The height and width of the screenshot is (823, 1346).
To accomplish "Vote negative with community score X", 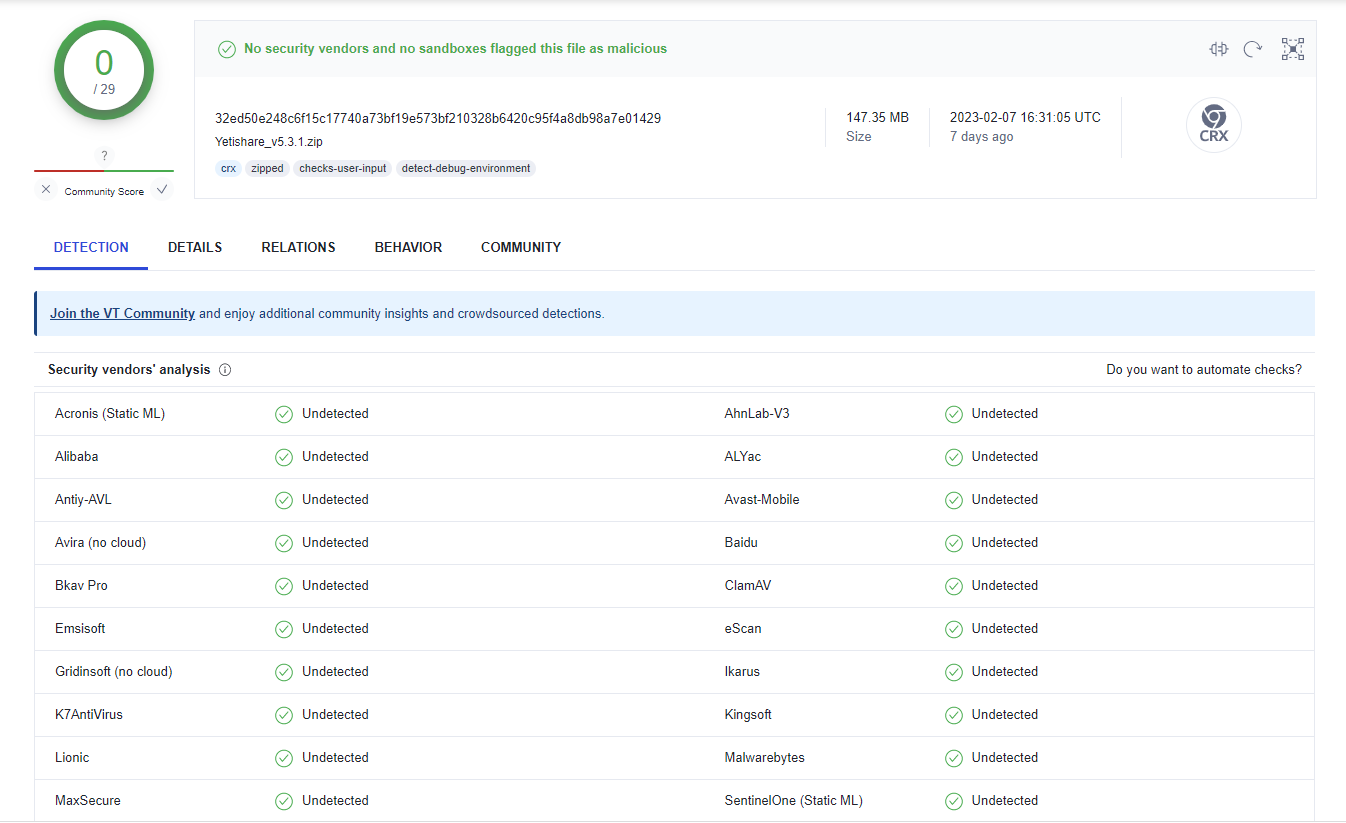I will (46, 189).
